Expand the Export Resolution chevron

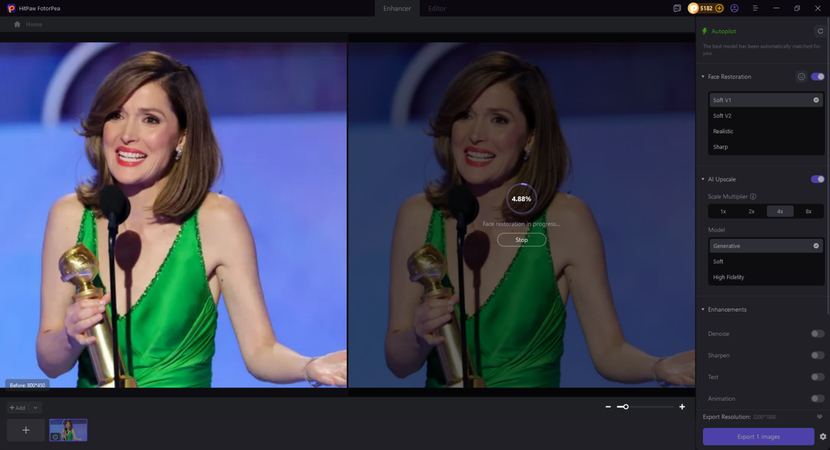point(820,417)
